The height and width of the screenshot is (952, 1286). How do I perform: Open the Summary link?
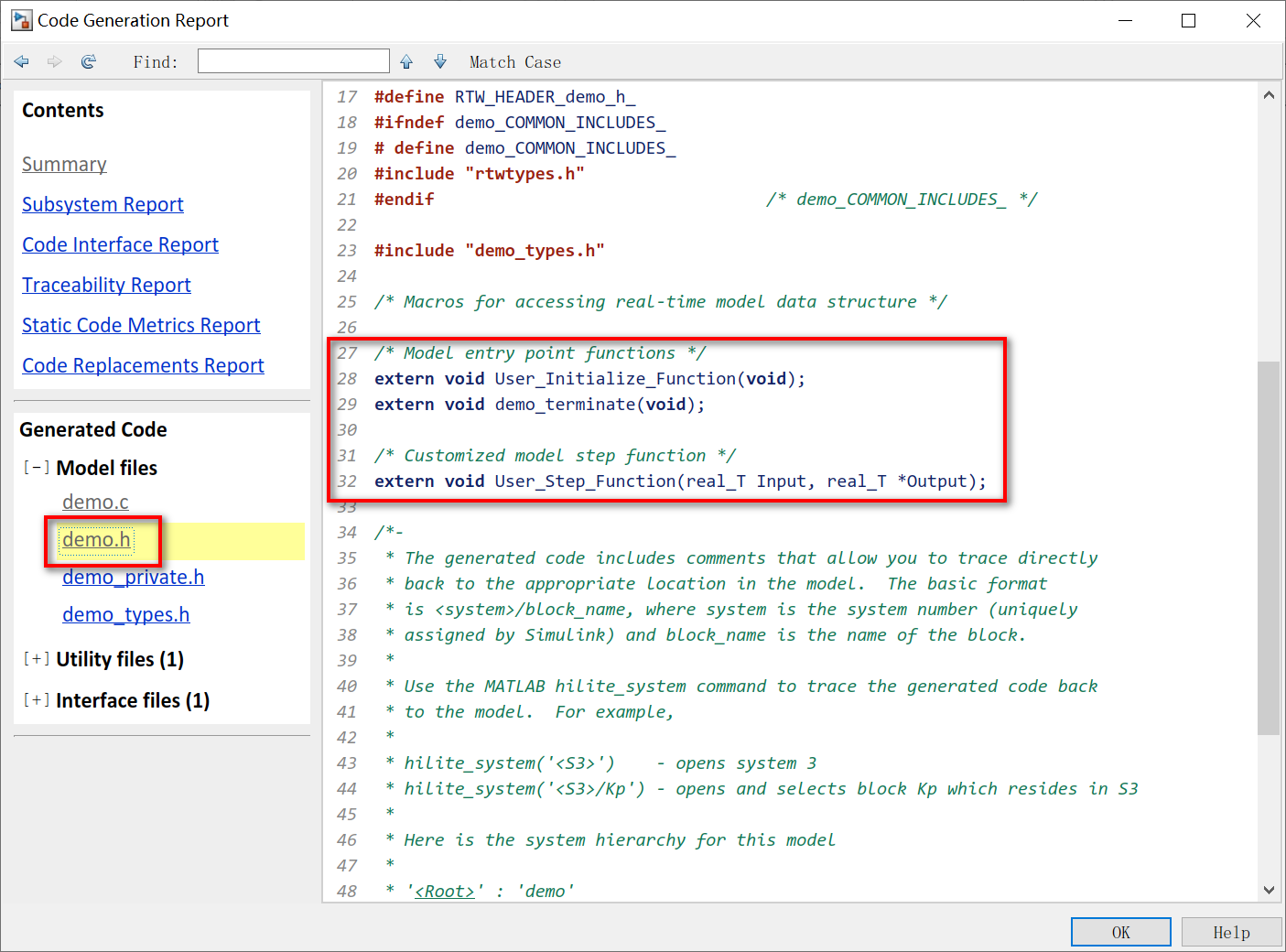(64, 165)
